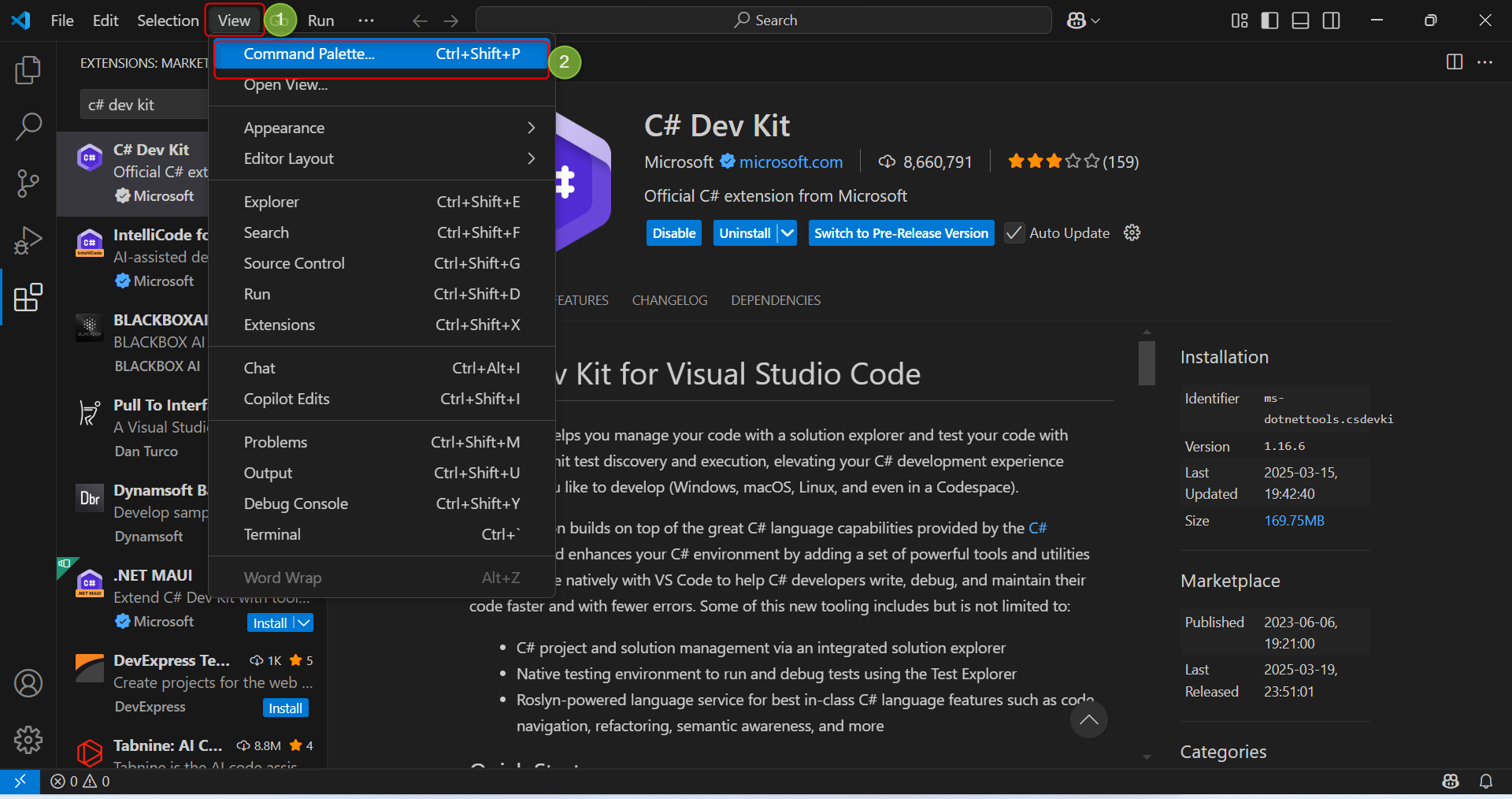Open the Search activity bar icon
The height and width of the screenshot is (799, 1512).
[x=28, y=127]
